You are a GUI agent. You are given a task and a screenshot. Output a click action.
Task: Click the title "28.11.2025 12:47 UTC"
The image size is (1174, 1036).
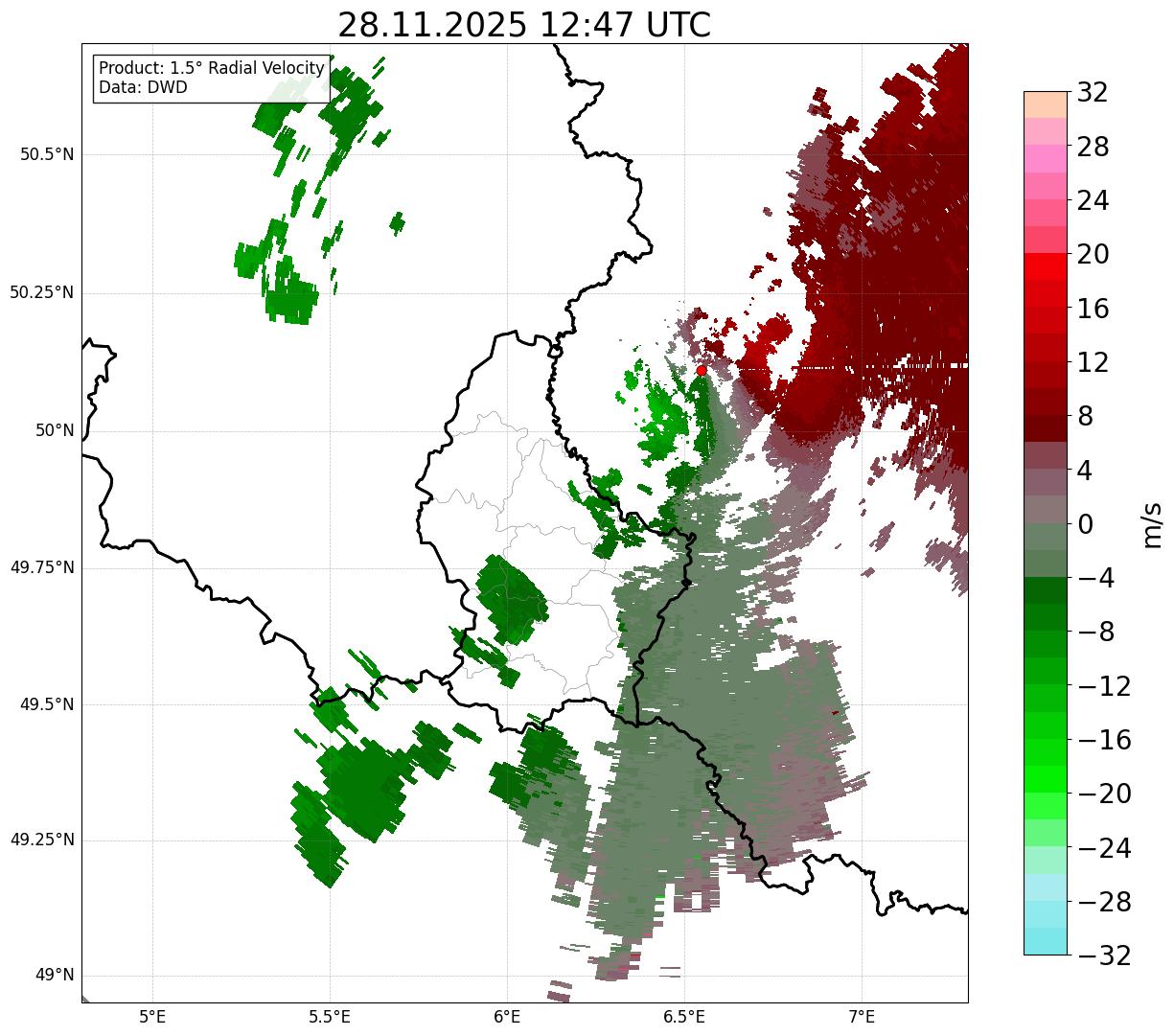tap(524, 25)
